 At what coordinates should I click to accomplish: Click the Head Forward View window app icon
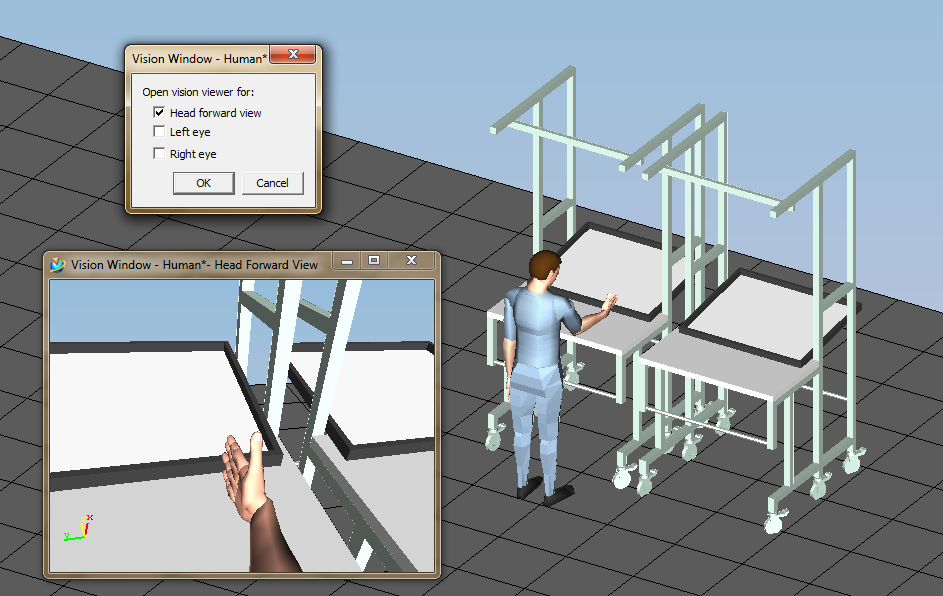pos(57,265)
